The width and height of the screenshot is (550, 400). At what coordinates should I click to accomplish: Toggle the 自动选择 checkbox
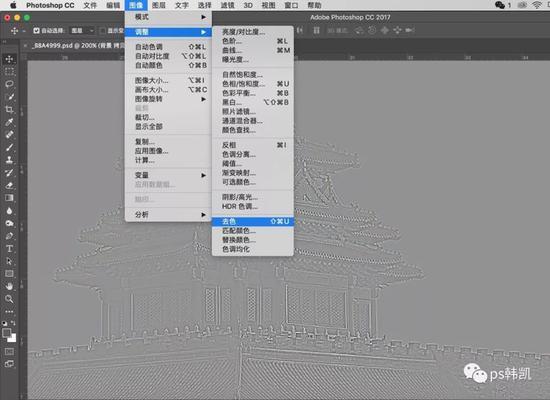pos(36,31)
